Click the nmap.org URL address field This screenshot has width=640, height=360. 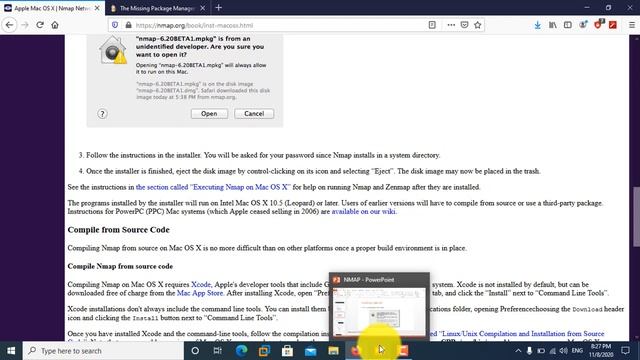tap(278, 25)
